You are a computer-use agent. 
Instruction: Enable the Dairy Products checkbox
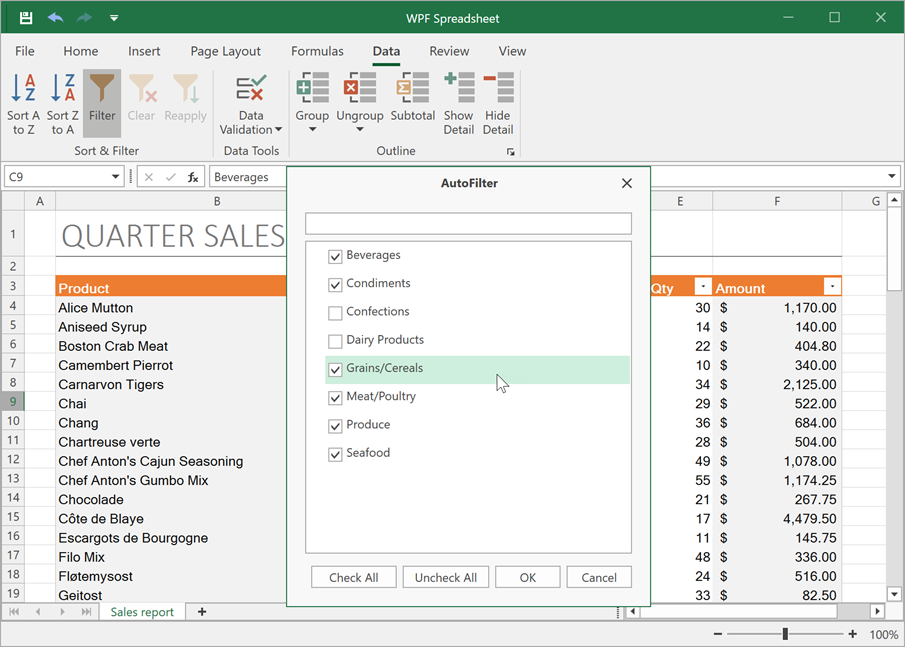[x=335, y=341]
